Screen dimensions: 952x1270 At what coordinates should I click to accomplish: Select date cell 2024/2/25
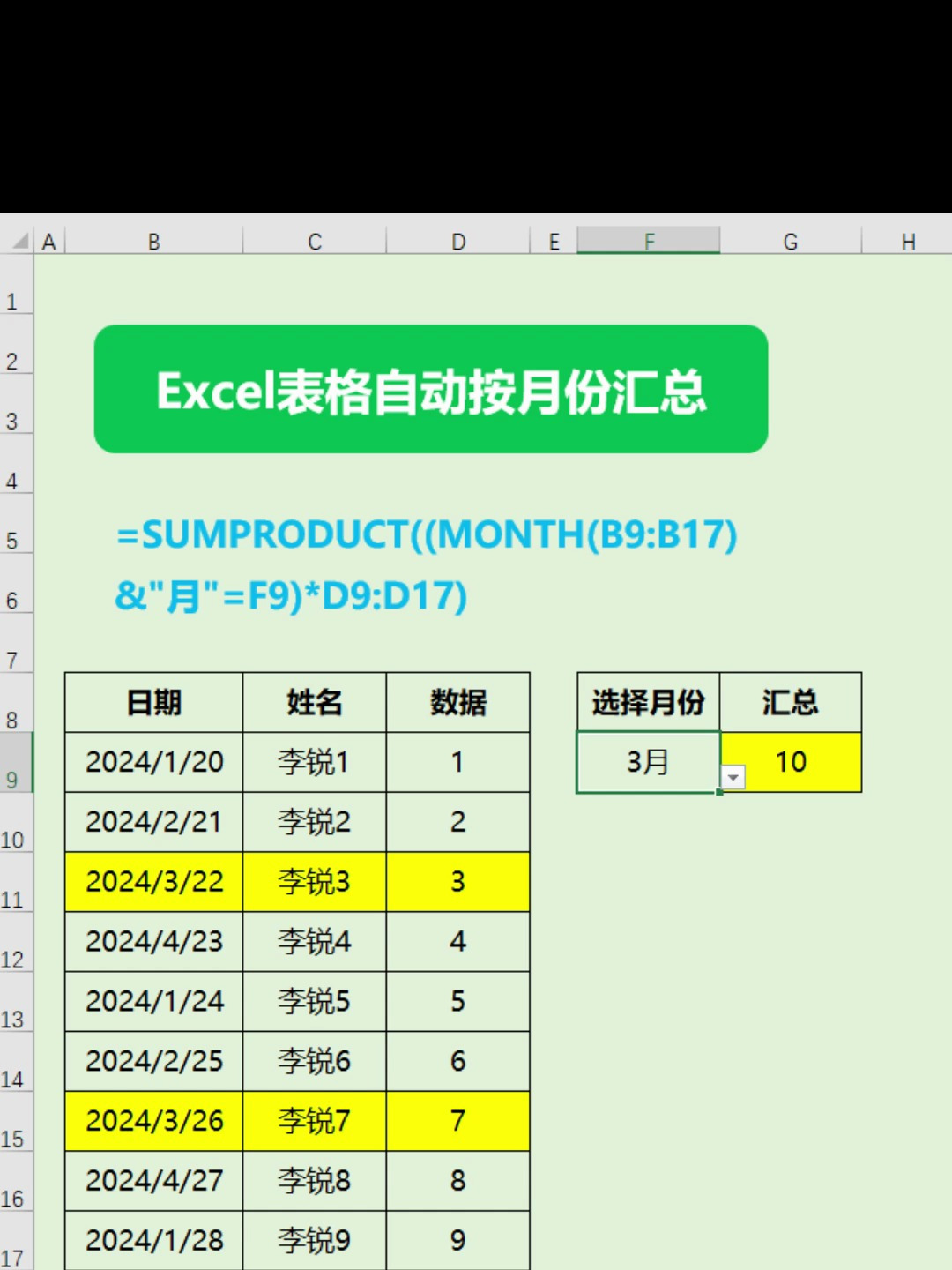154,1062
